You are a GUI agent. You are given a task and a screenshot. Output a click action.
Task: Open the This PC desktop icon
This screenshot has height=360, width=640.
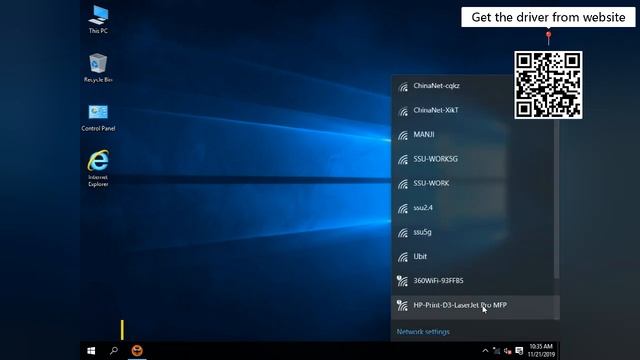98,19
